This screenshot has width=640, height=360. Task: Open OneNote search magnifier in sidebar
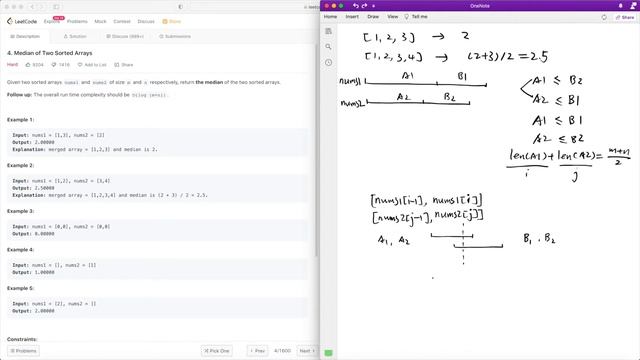coord(329,47)
